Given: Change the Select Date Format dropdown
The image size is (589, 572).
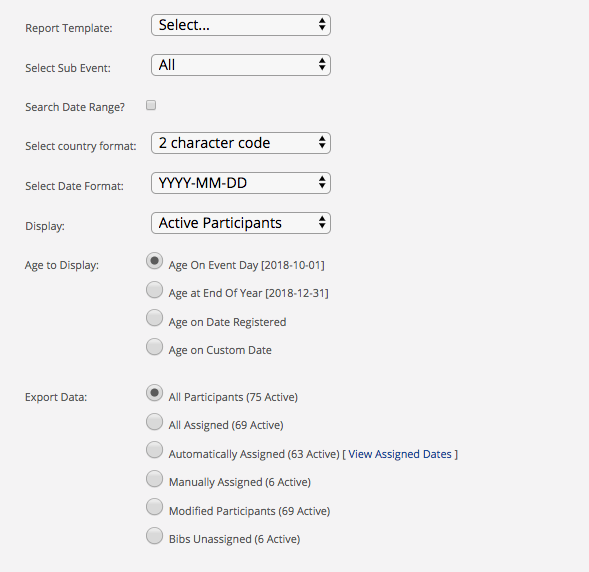Looking at the screenshot, I should [x=241, y=183].
